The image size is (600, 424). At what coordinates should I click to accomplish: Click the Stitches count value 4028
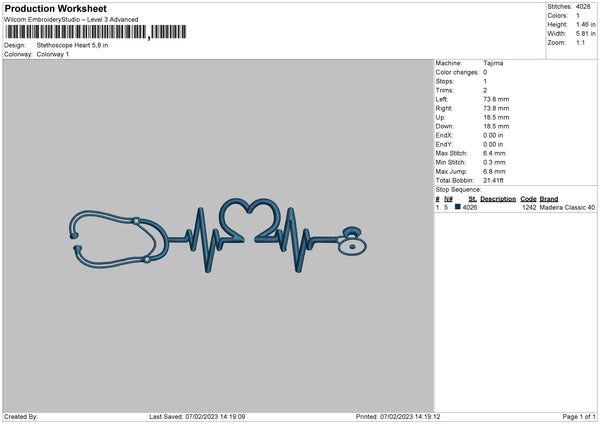[583, 7]
